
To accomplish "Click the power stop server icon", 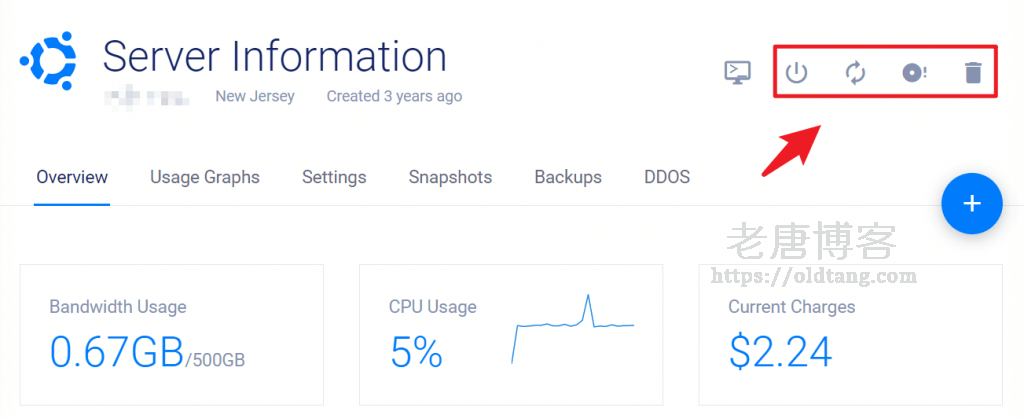I will pos(796,72).
